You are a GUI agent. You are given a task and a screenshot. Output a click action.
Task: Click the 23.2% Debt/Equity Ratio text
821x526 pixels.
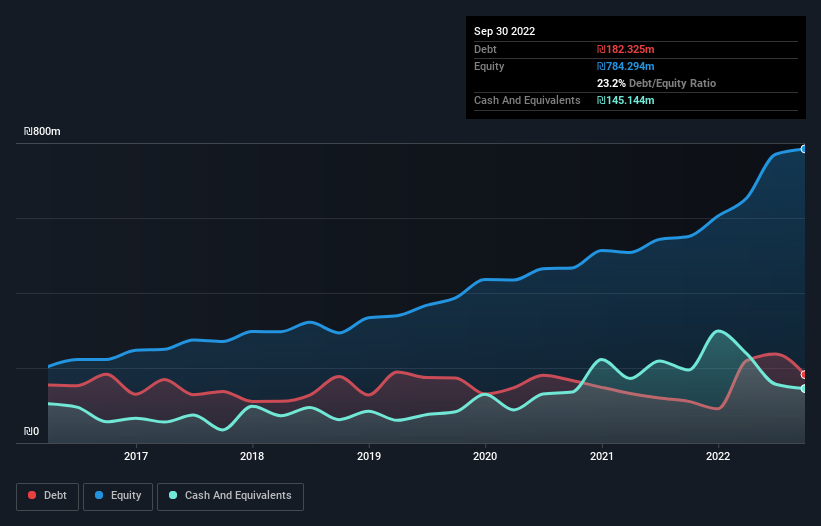click(x=656, y=83)
